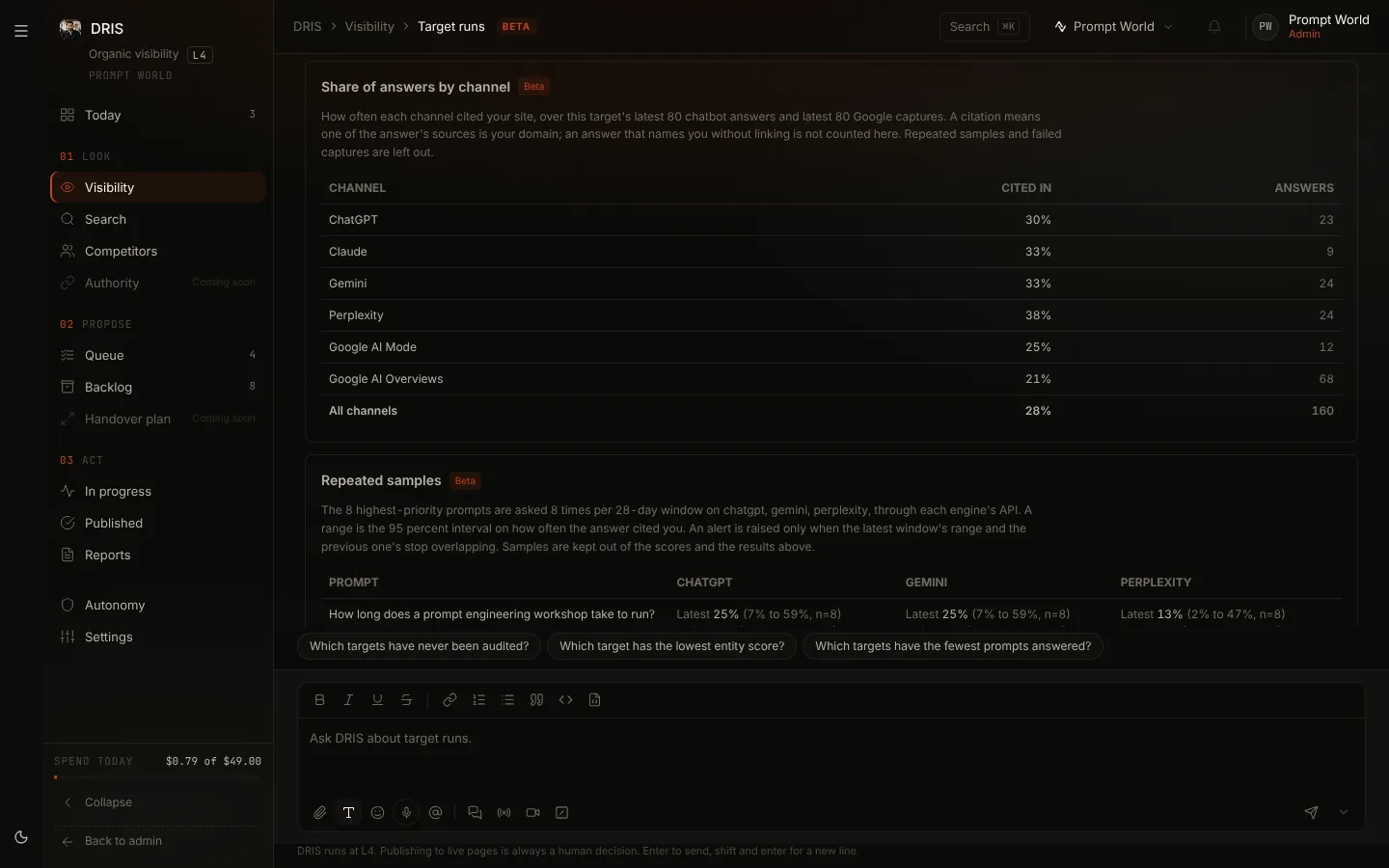Insert inline code
1389x868 pixels.
[566, 700]
